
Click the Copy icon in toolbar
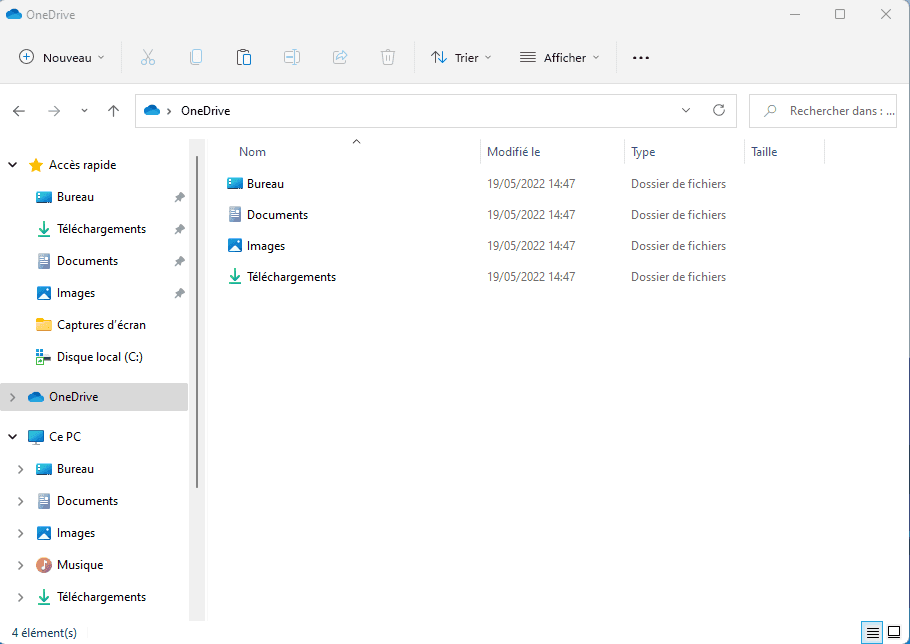[x=196, y=58]
